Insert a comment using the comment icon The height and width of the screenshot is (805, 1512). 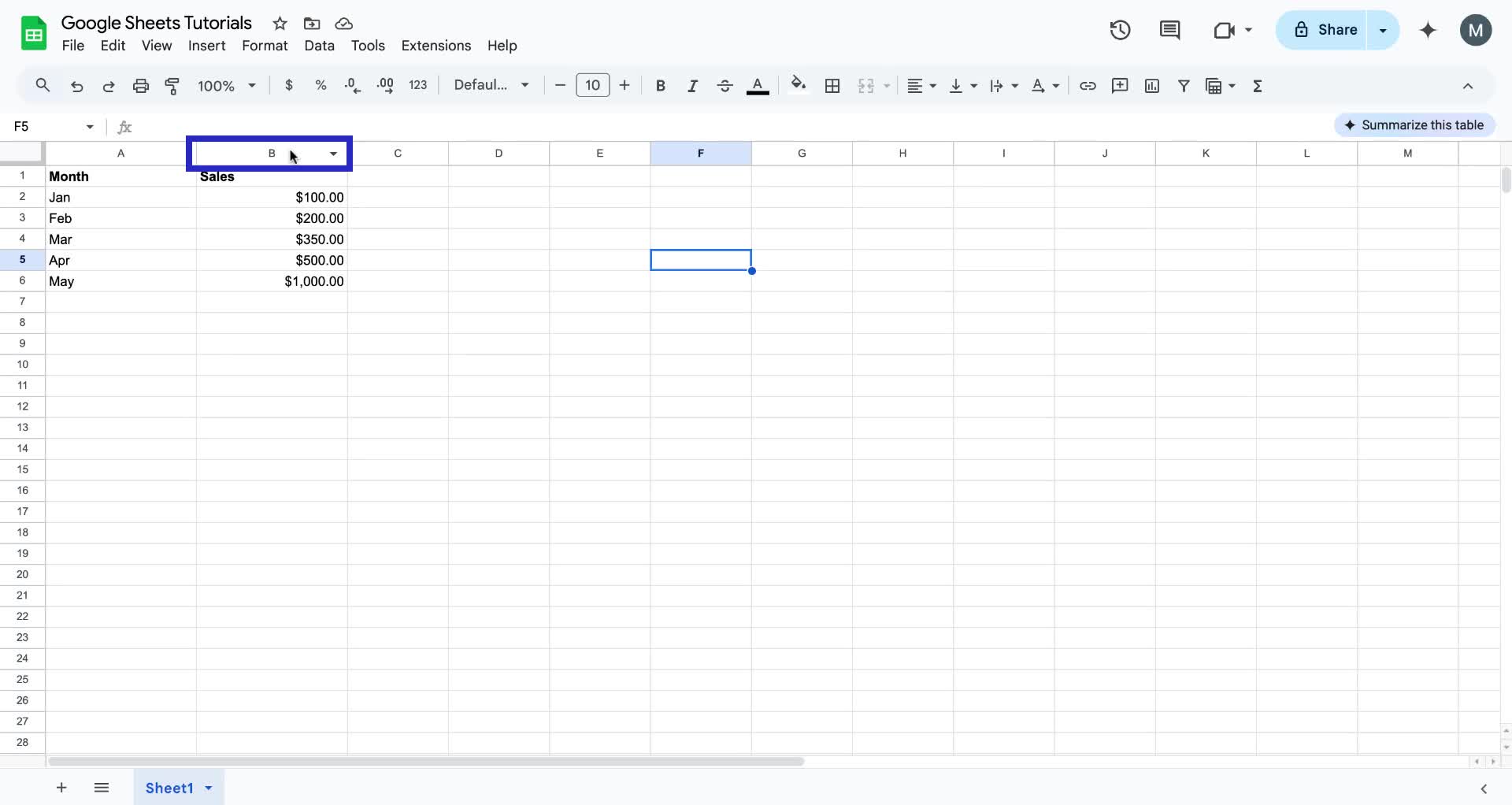point(1120,85)
